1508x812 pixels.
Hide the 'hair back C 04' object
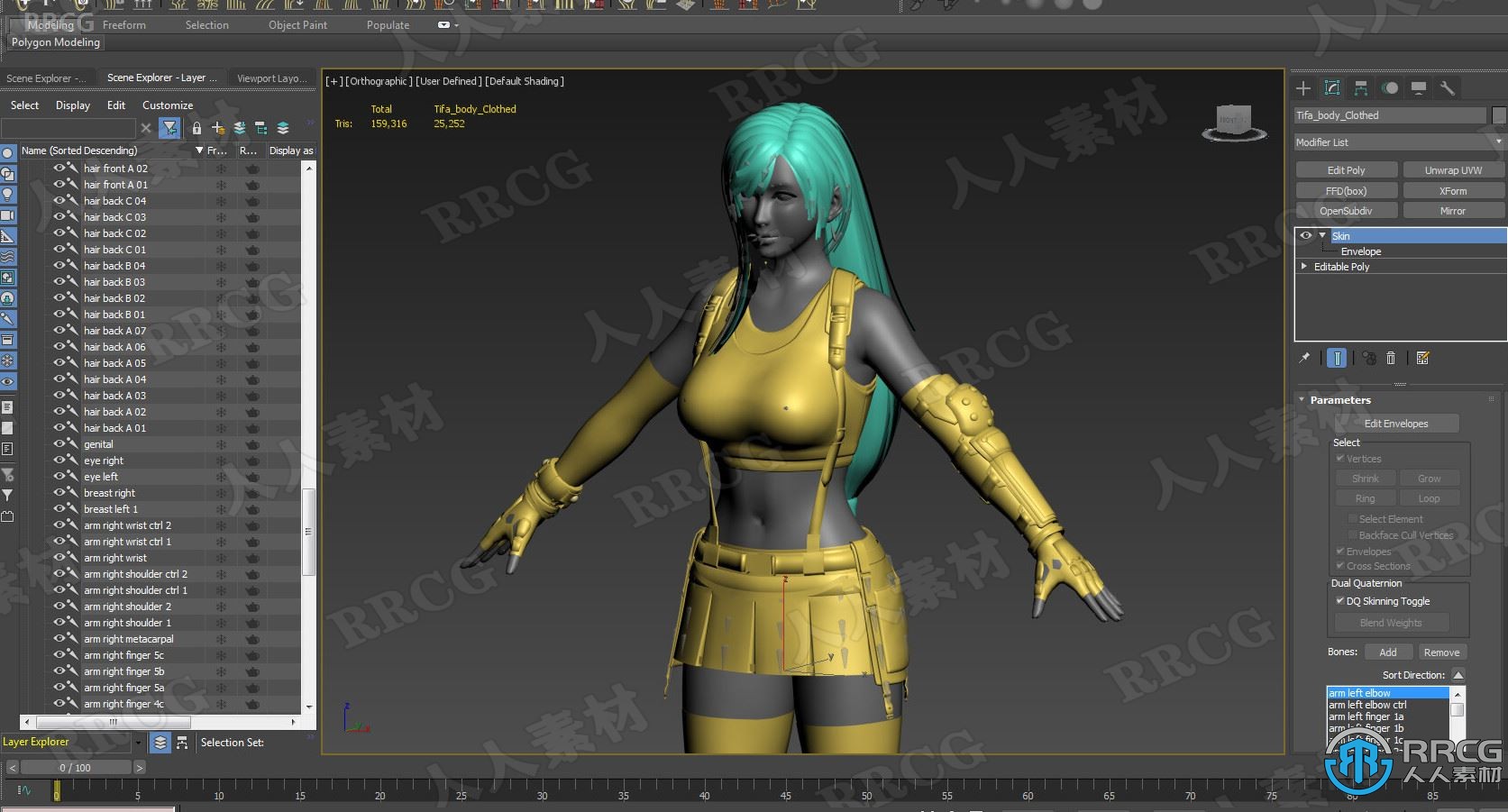click(x=60, y=200)
